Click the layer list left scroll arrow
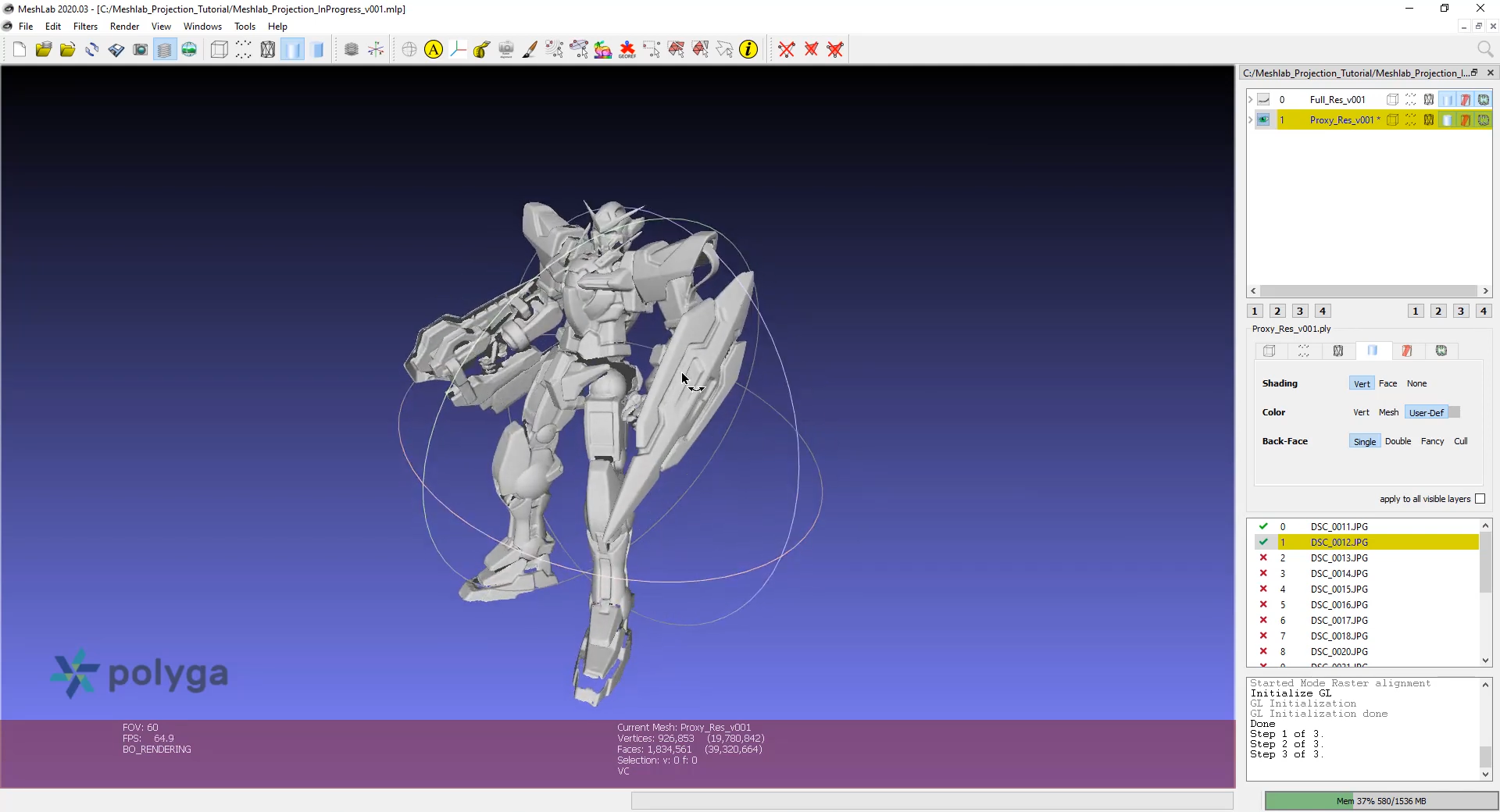The image size is (1500, 812). 1254,291
